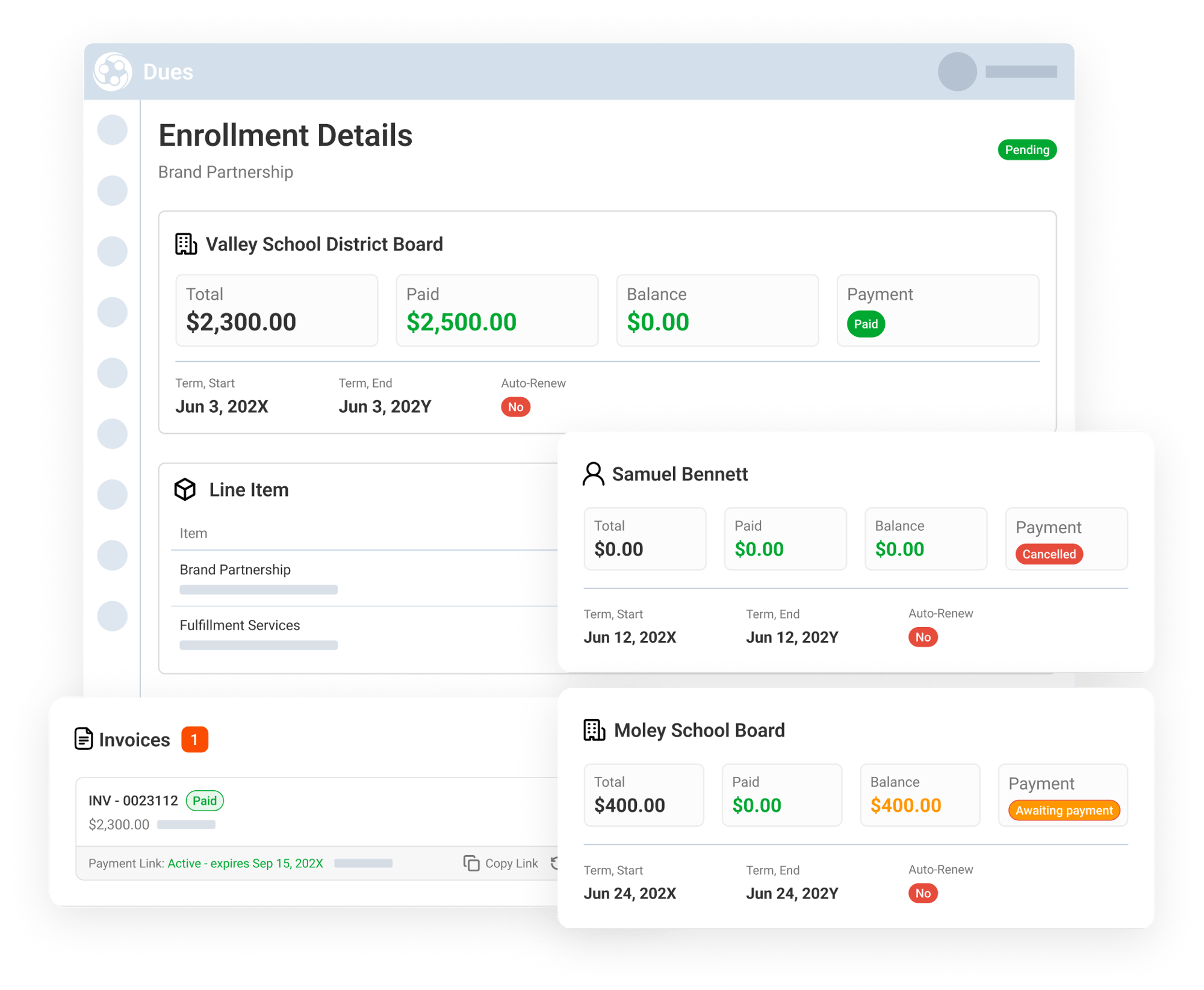This screenshot has width=1204, height=990.
Task: Click the Awaiting payment badge for Moley School Board
Action: (1064, 811)
